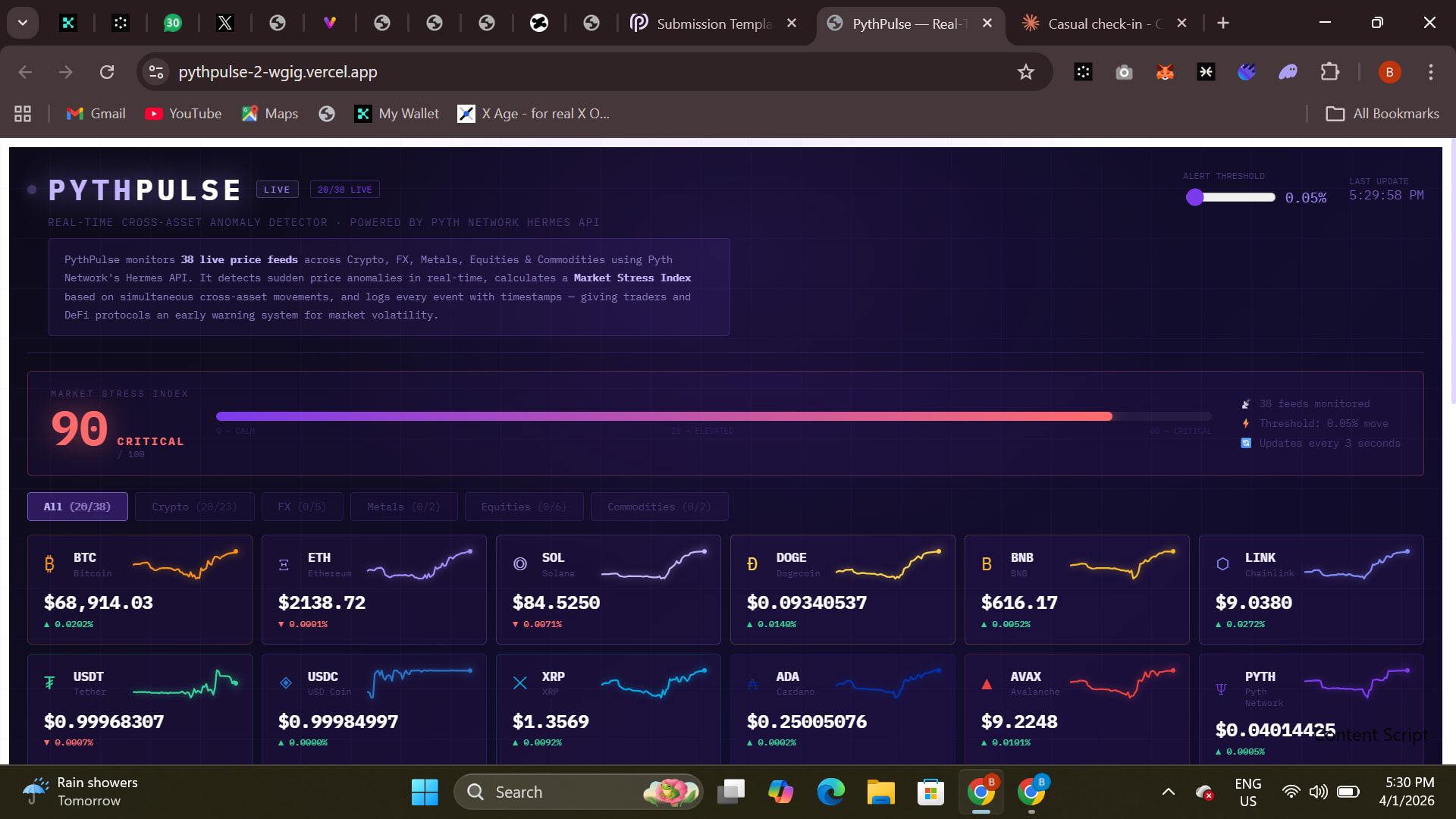The width and height of the screenshot is (1456, 819).
Task: Click the LIVE status badge
Action: (277, 190)
